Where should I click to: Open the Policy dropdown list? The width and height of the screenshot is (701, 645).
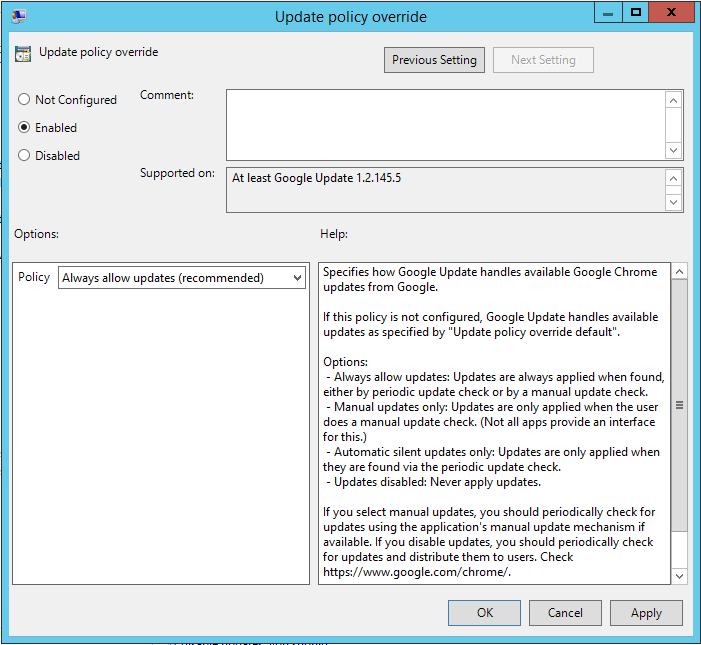(x=182, y=278)
